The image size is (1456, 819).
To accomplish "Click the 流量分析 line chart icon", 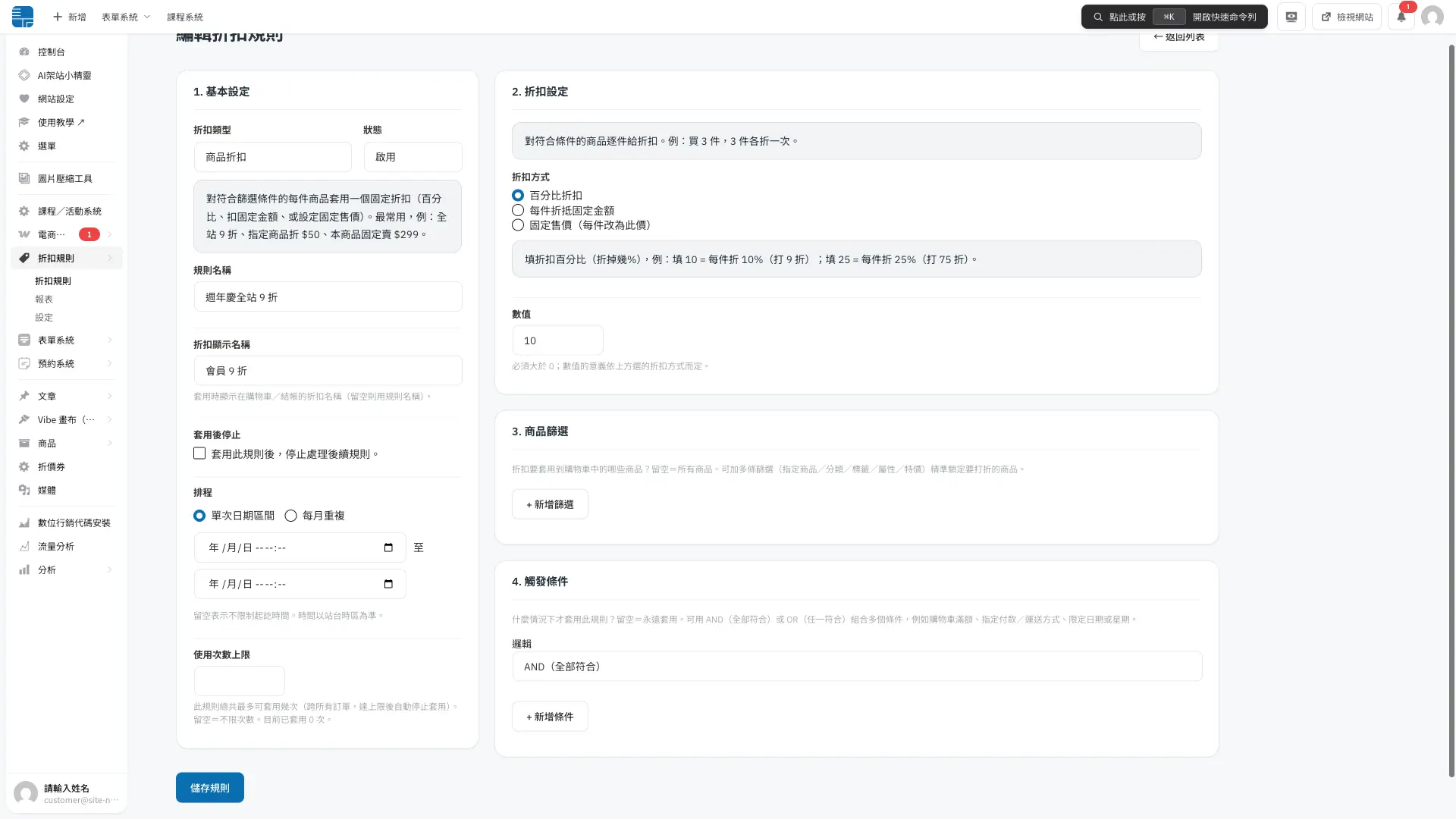I will [x=24, y=546].
